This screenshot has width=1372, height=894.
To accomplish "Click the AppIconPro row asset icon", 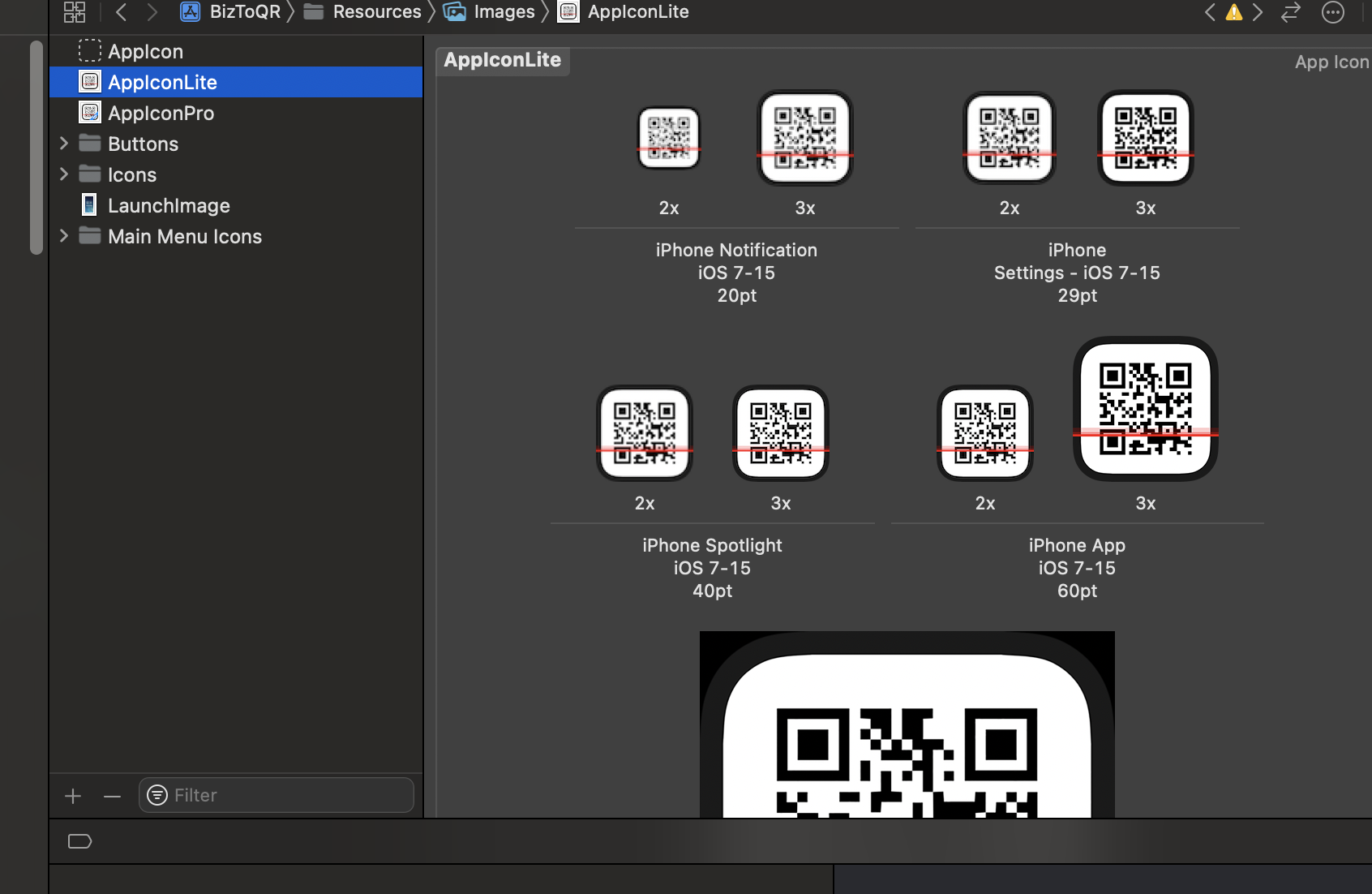I will coord(90,112).
